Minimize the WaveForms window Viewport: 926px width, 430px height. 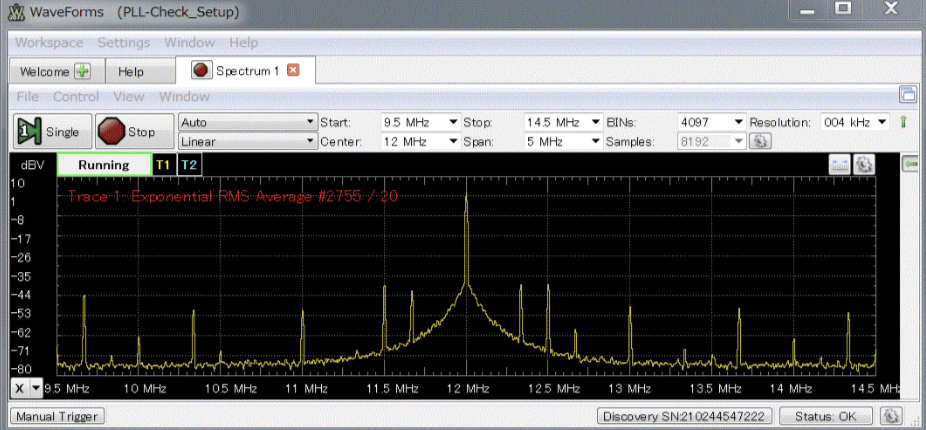[x=807, y=9]
